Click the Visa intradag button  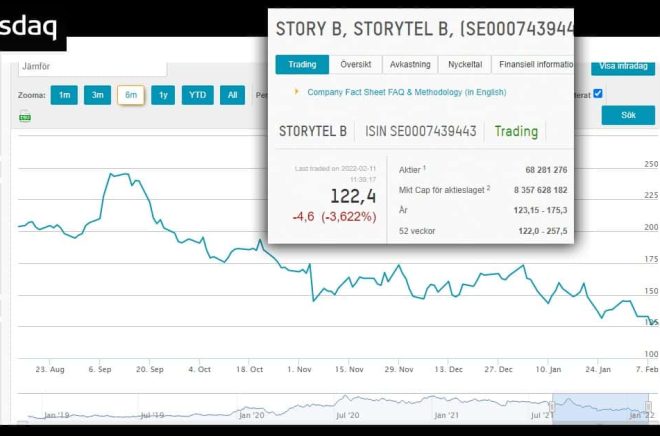coord(623,67)
